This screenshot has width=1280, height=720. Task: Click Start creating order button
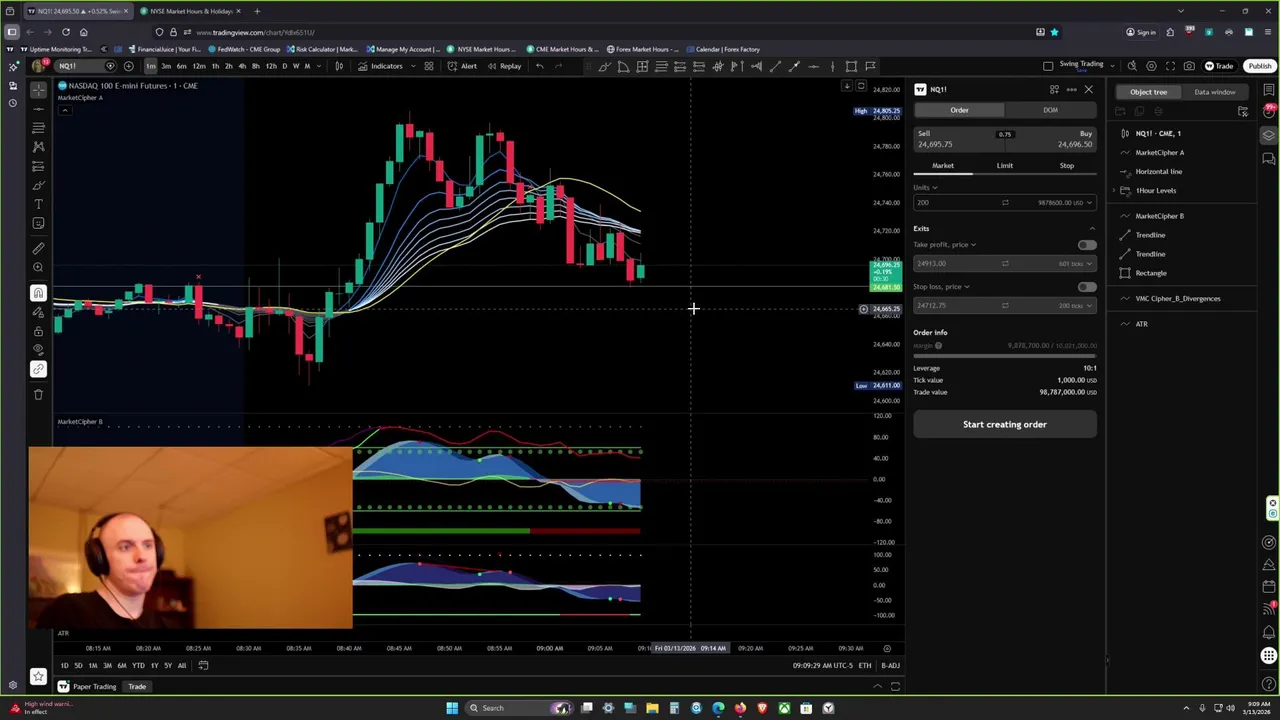click(1004, 425)
